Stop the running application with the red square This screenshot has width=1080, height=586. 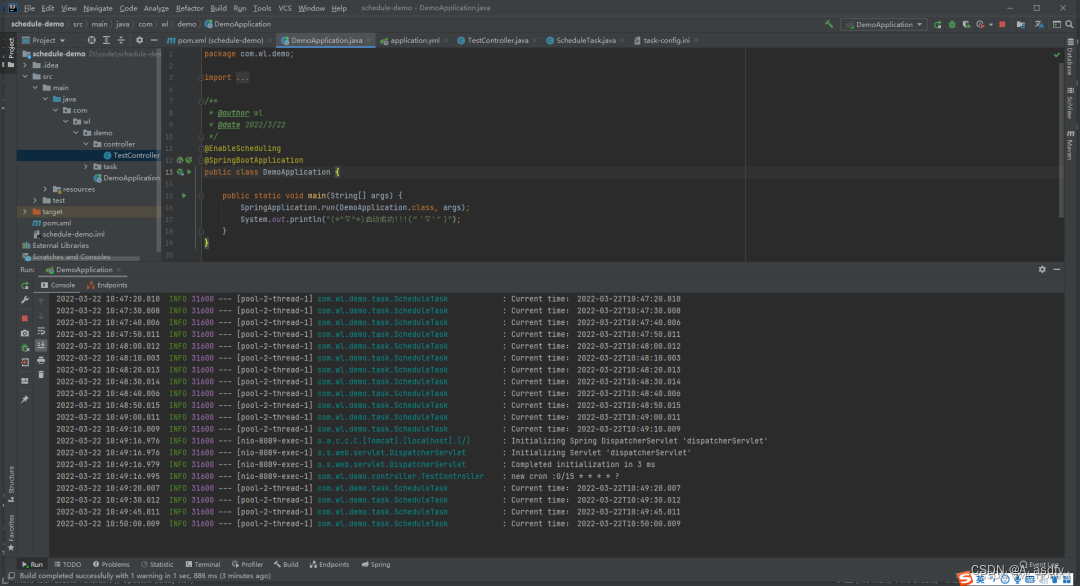1002,23
